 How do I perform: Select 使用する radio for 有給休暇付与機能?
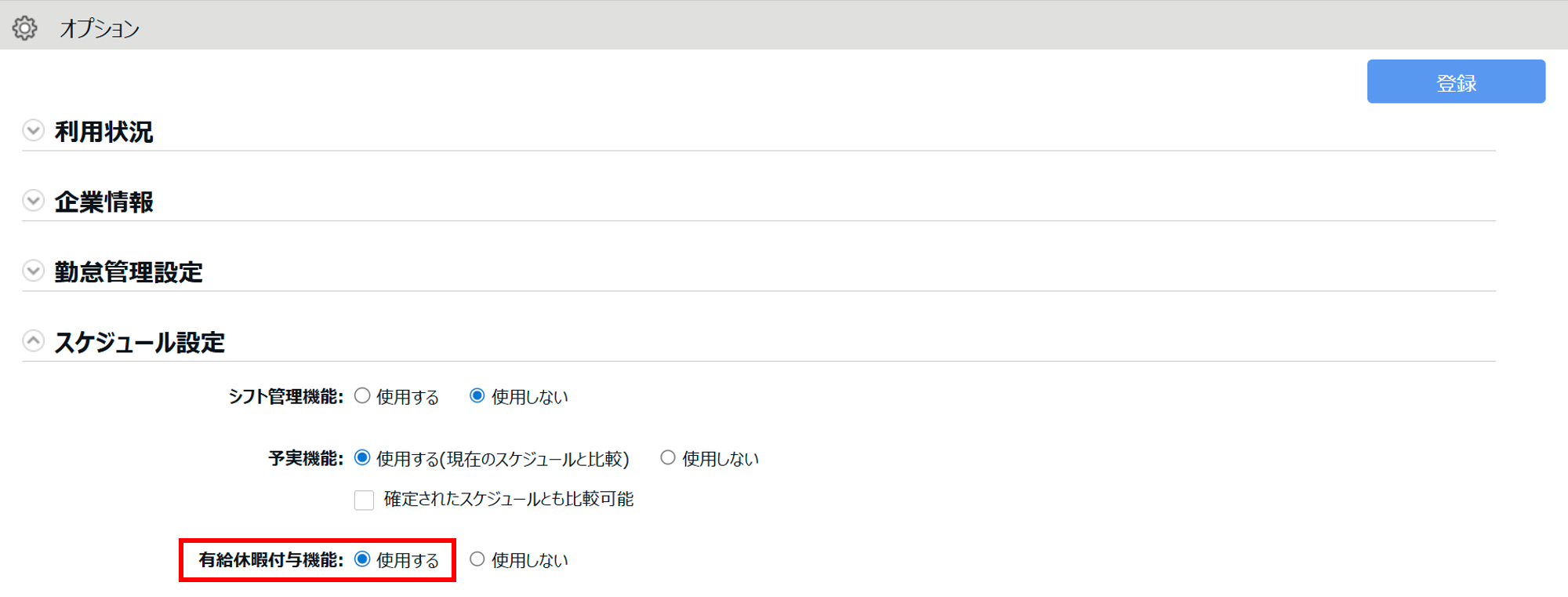pyautogui.click(x=362, y=559)
